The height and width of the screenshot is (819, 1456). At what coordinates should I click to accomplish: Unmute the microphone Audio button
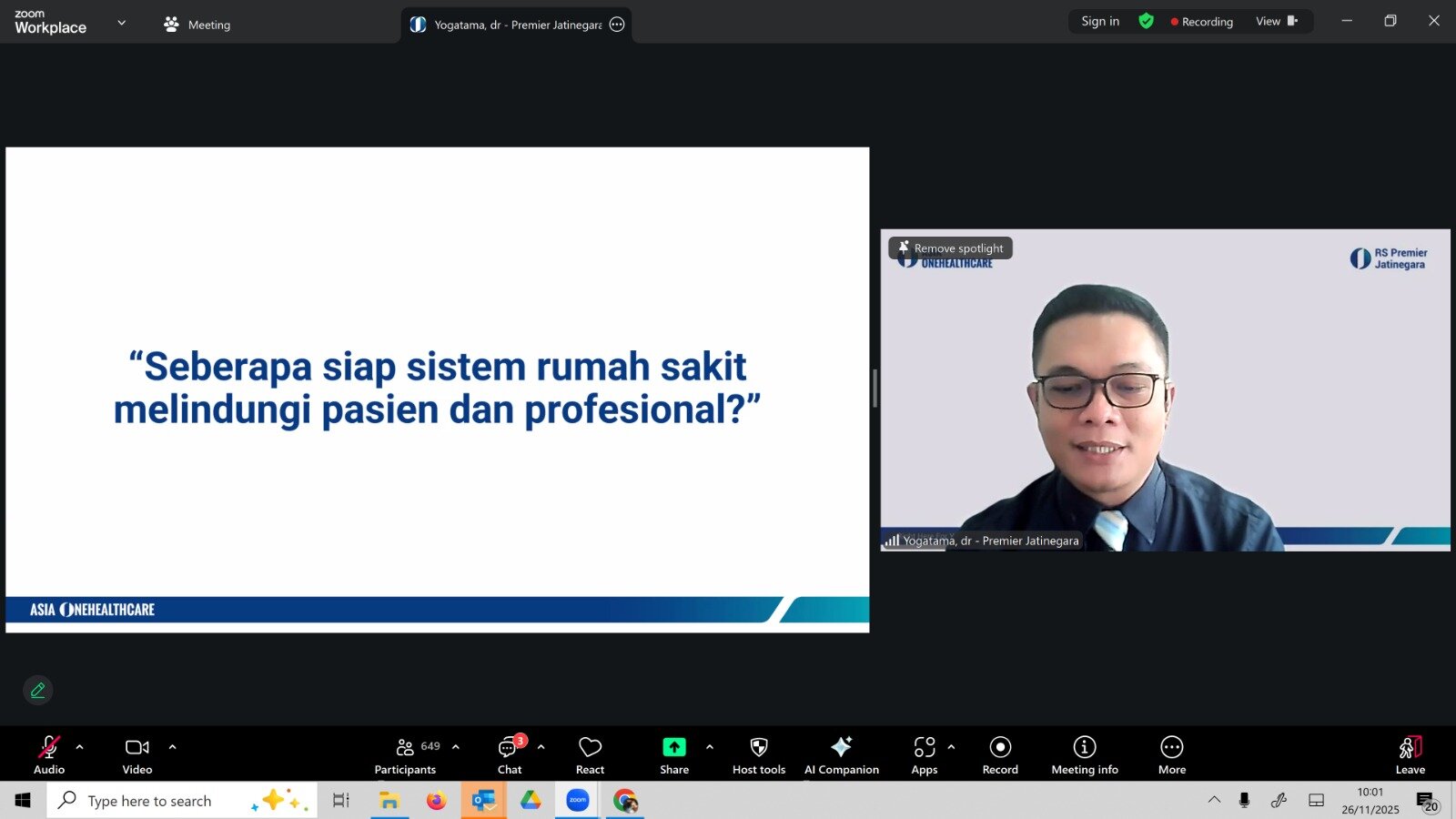tap(49, 755)
